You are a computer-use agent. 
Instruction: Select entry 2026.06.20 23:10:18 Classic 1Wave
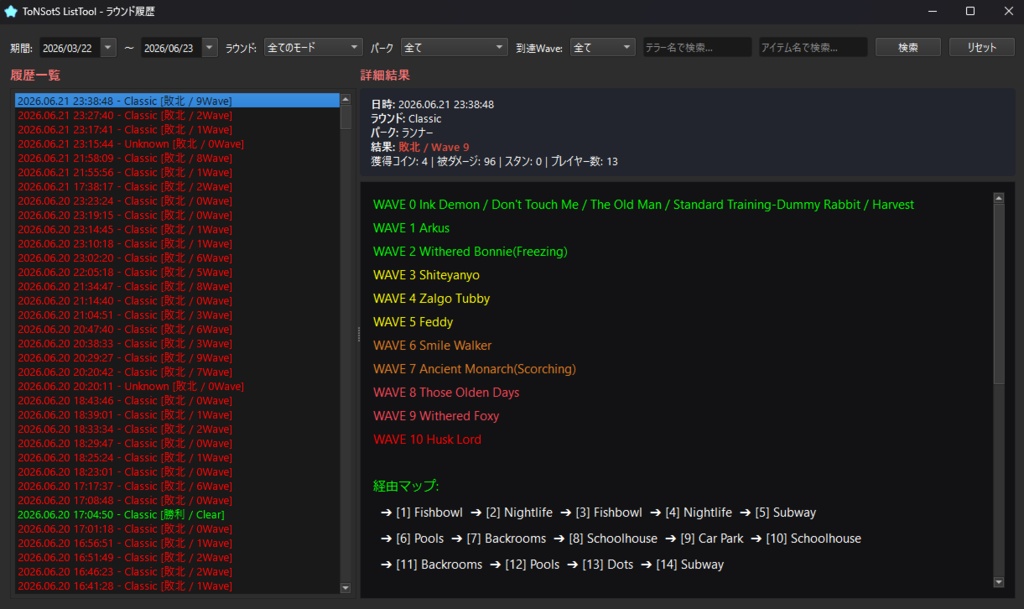[177, 243]
